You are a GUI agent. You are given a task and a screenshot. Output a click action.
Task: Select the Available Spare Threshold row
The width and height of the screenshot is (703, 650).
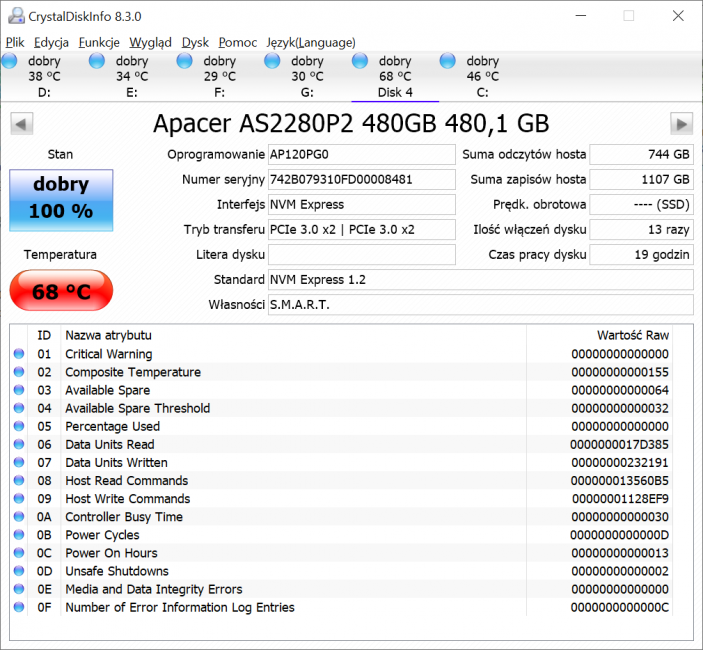[341, 408]
